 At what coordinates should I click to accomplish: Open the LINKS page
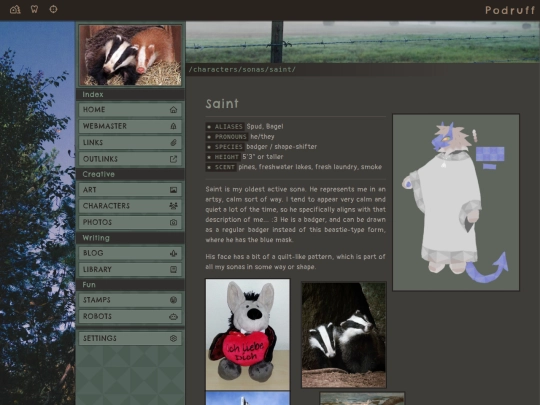pos(130,143)
